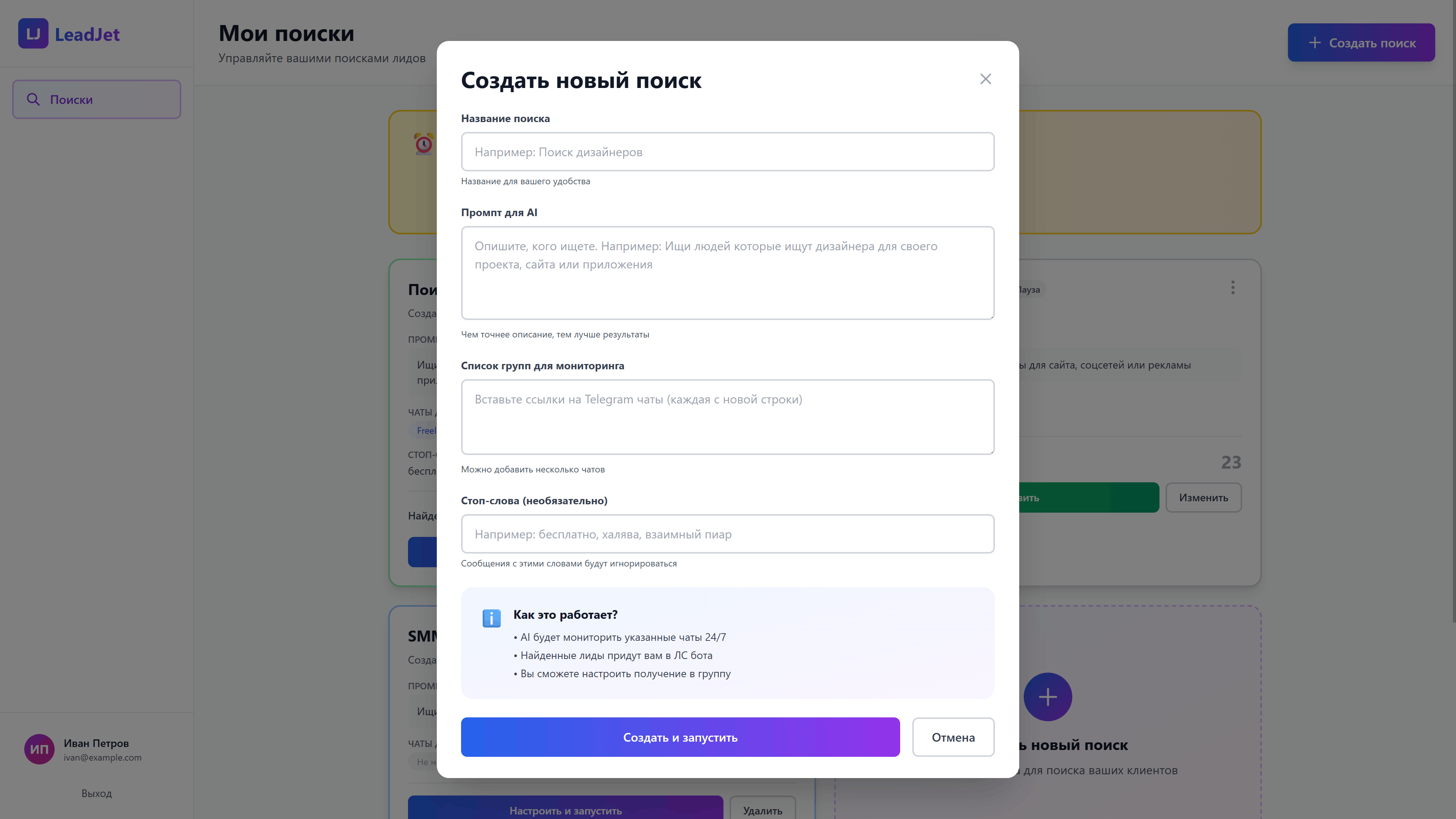
Task: Click the magnifier icon in Поиски menu
Action: [33, 99]
